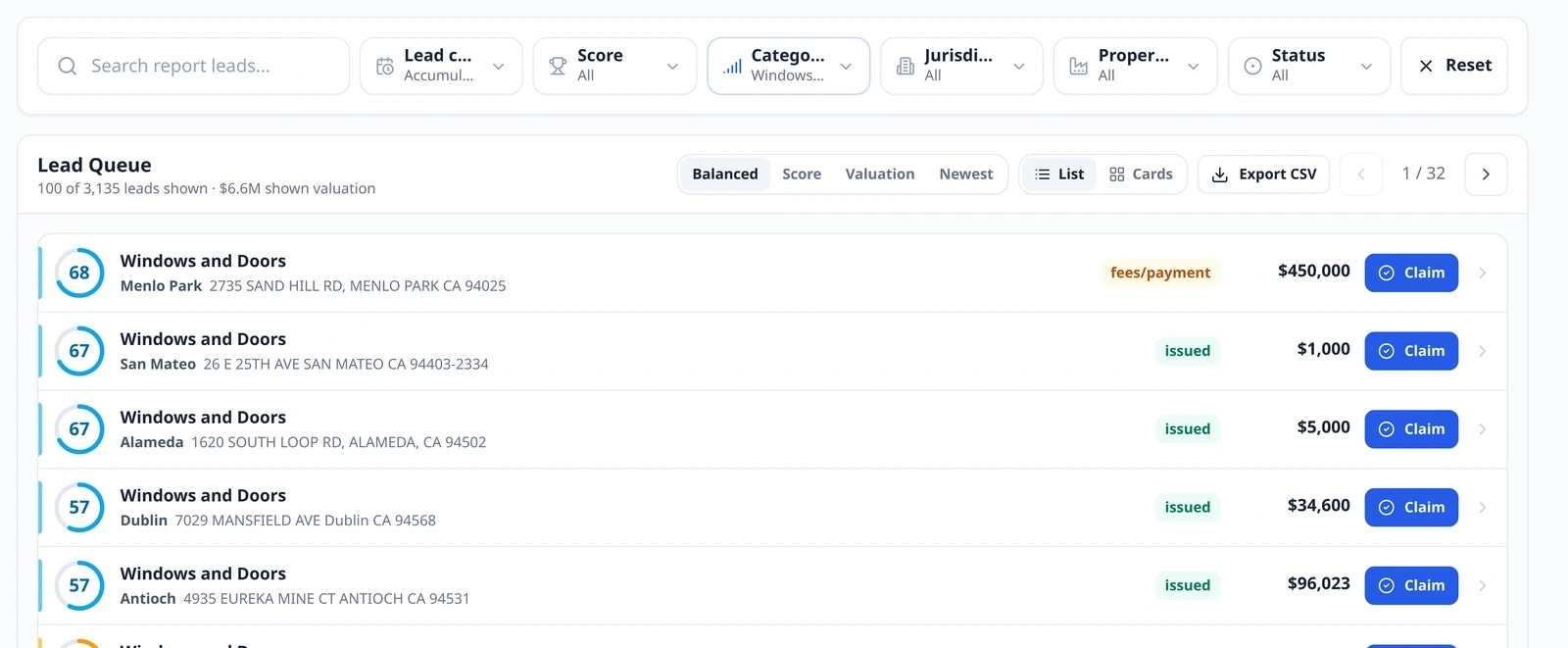
Task: Focus the Search report leads field
Action: tap(193, 66)
